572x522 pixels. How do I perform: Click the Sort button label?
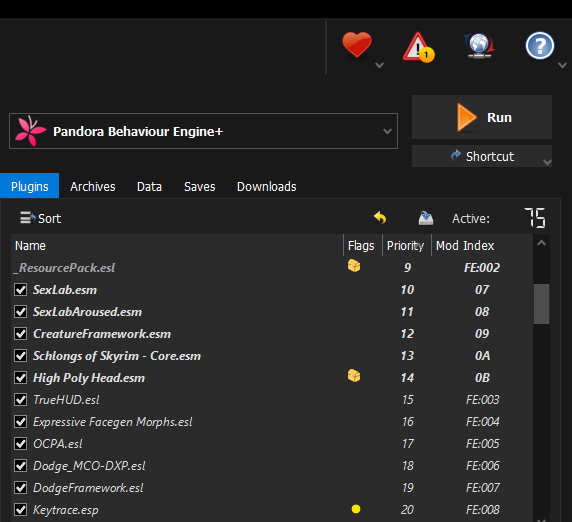50,219
